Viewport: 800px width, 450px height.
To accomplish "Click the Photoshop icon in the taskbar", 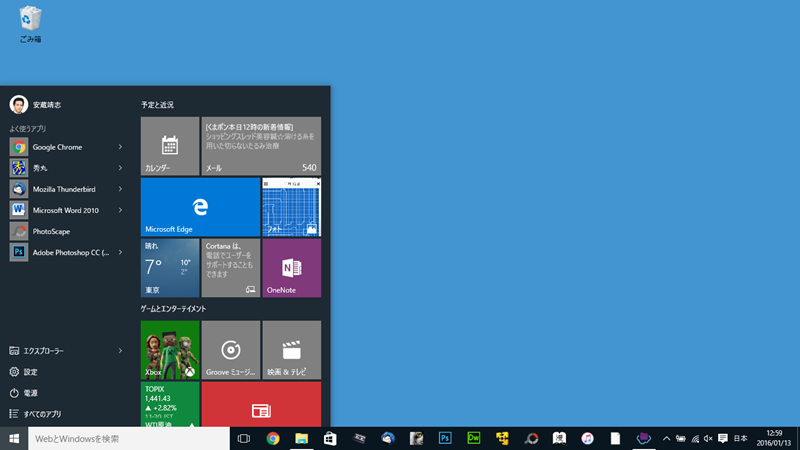I will coord(446,438).
